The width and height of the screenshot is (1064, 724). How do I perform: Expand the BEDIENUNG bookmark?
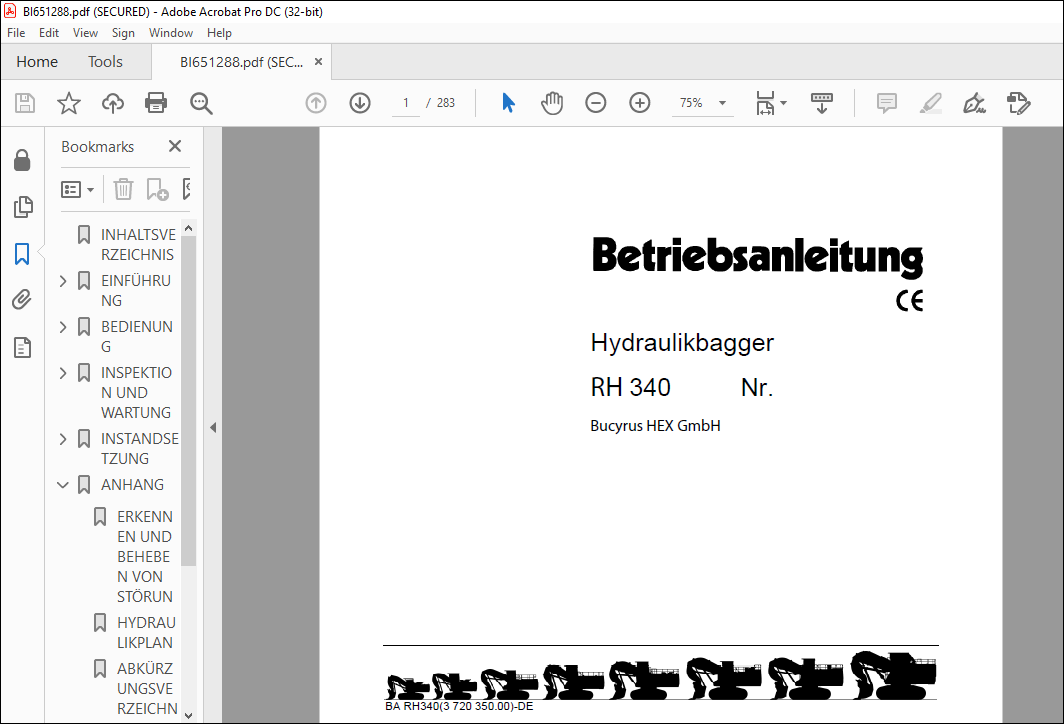(x=63, y=327)
